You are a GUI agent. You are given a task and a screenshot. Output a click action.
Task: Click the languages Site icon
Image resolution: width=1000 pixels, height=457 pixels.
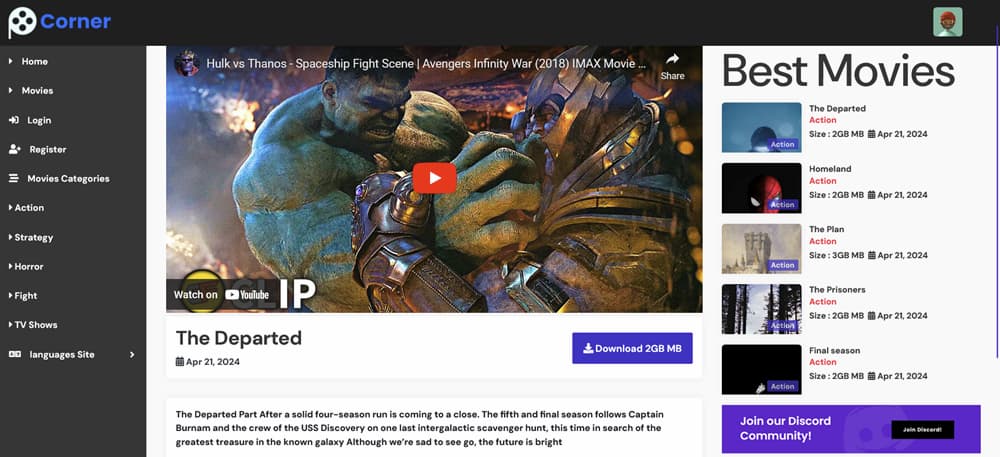pos(15,354)
